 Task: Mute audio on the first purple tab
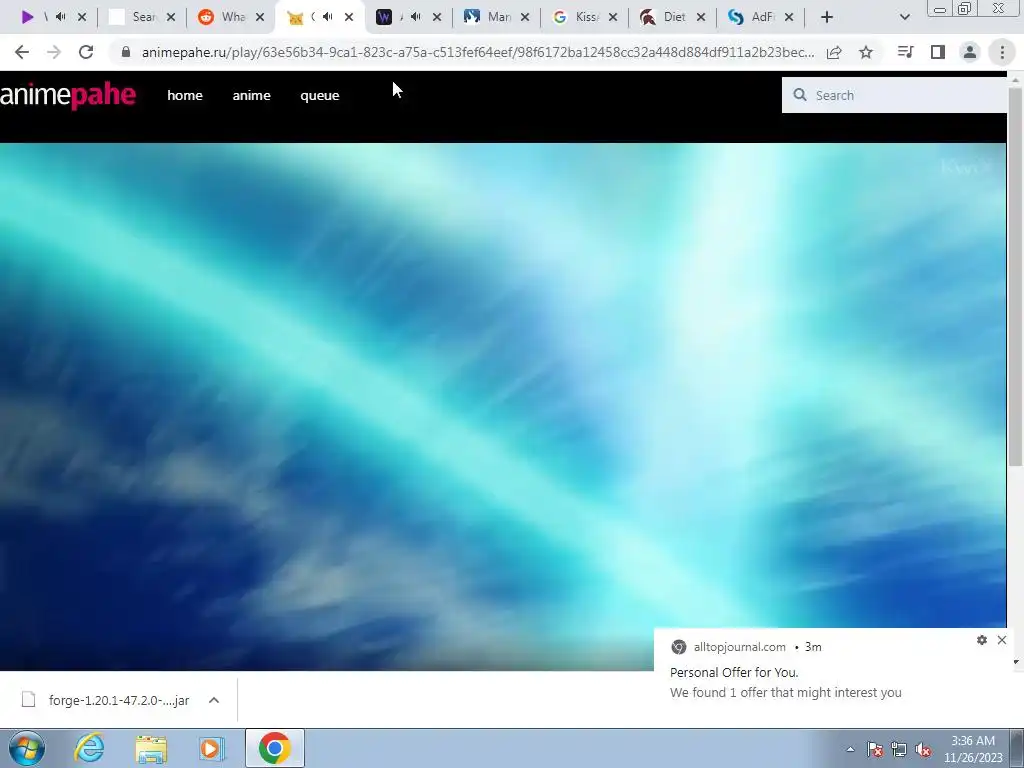tap(61, 17)
